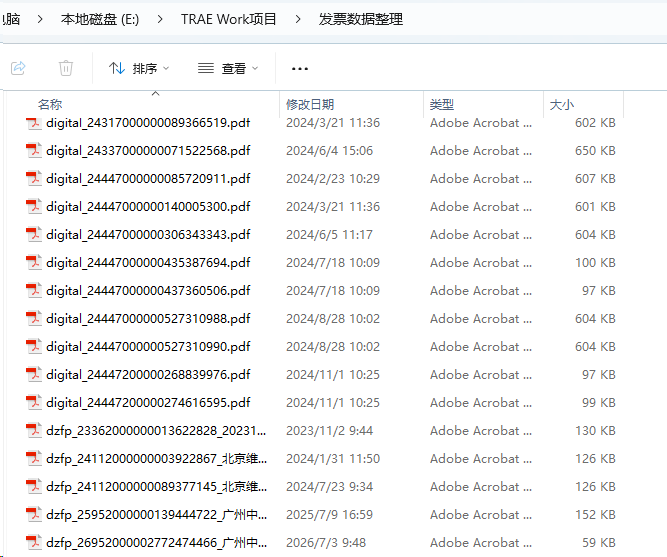The image size is (667, 557).
Task: Click PDF icon of digital_24447000000437360506.pdf
Action: tap(34, 291)
